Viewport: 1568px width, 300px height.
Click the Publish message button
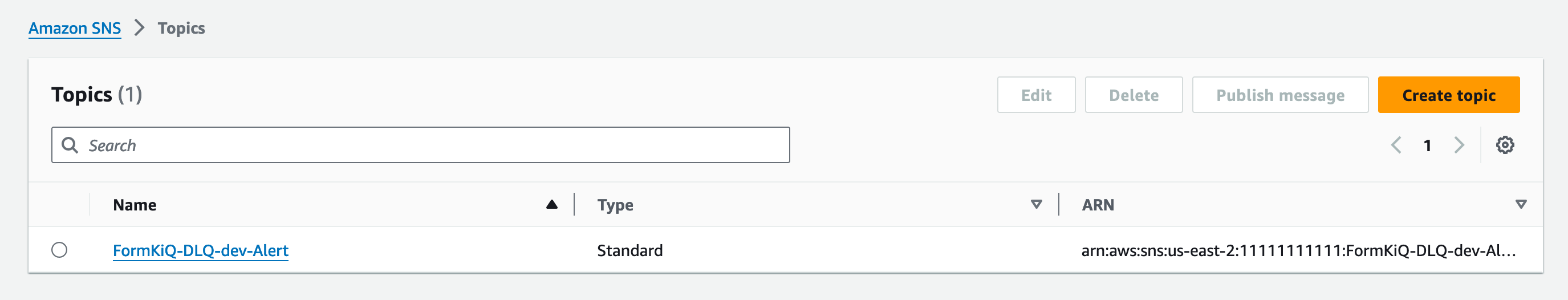point(1279,95)
